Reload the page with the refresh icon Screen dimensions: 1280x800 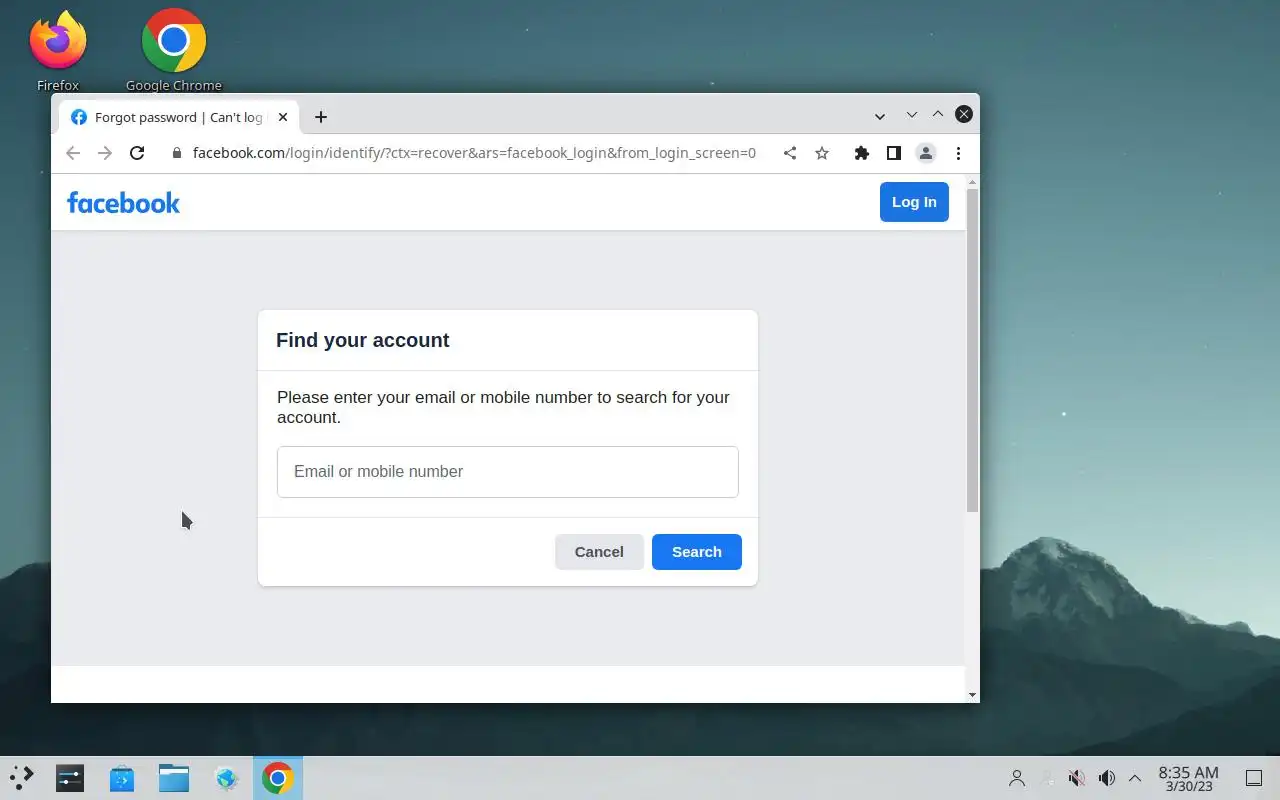coord(137,153)
